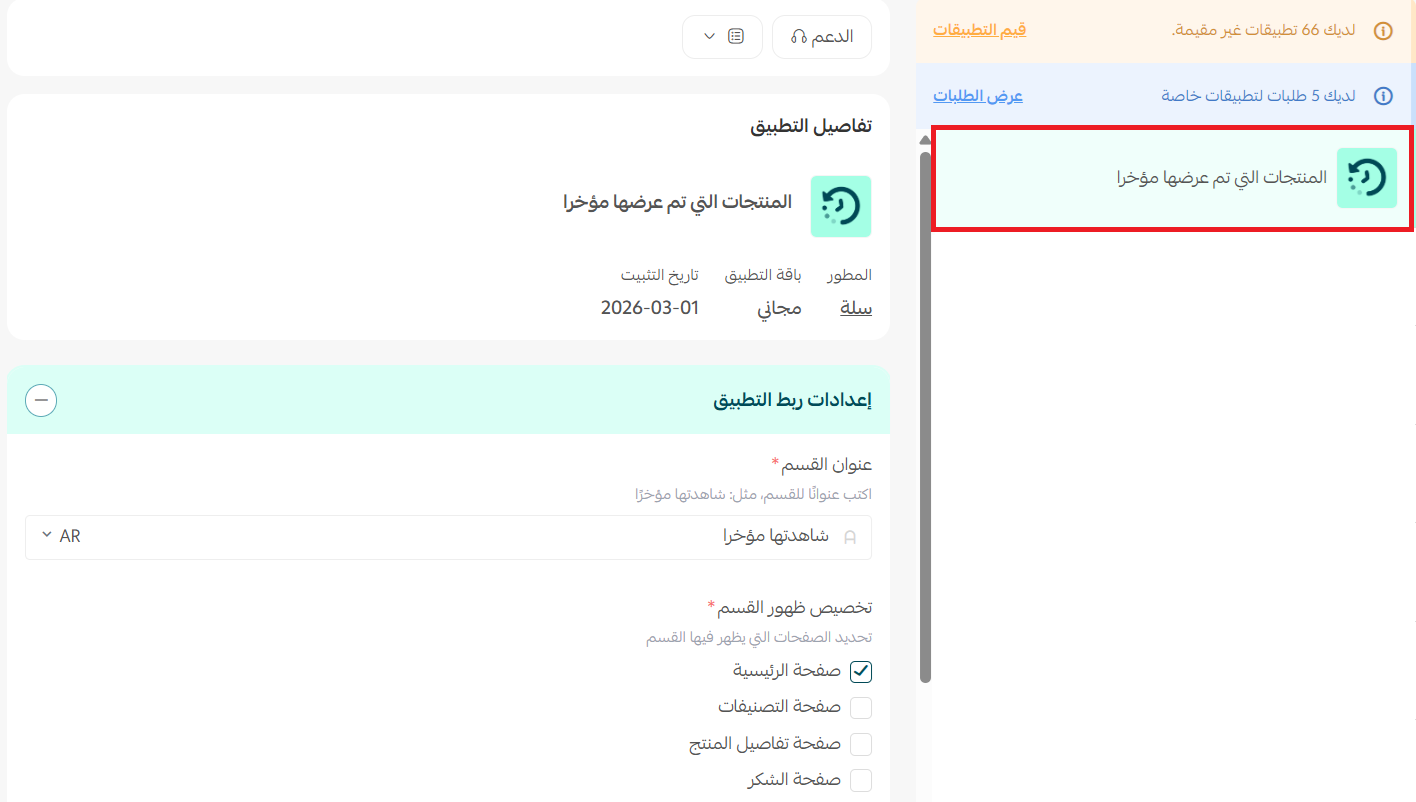Collapse the إعدادات ربط التطبيق panel

(40, 400)
